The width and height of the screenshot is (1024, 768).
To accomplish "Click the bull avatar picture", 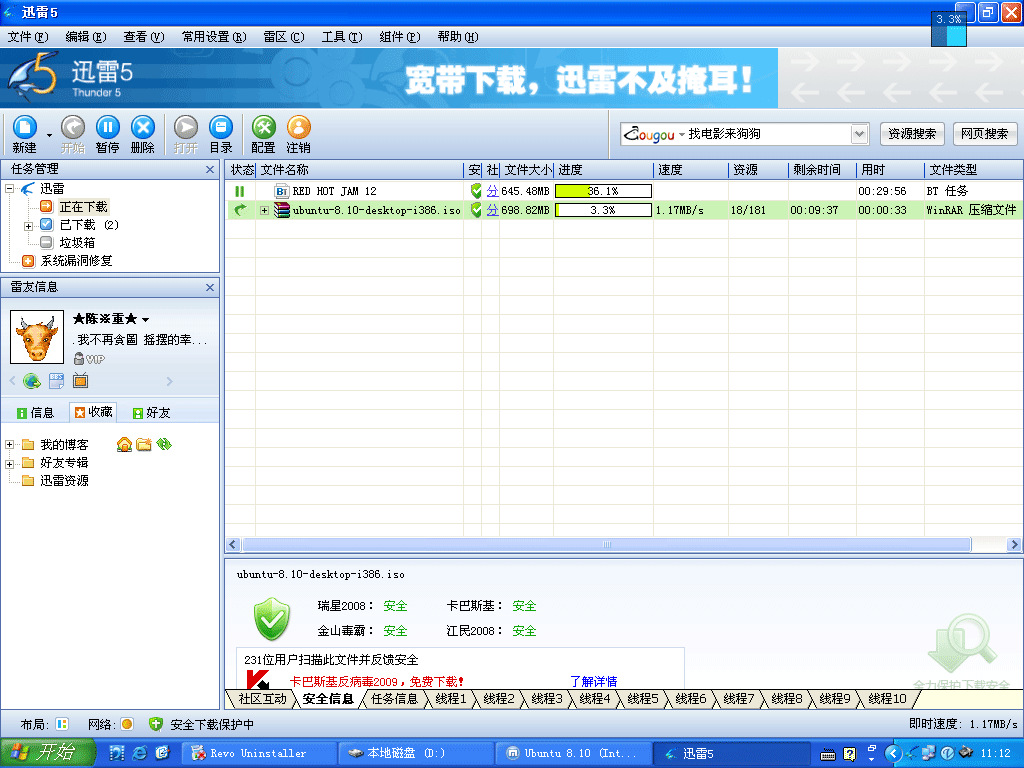I will 37,336.
